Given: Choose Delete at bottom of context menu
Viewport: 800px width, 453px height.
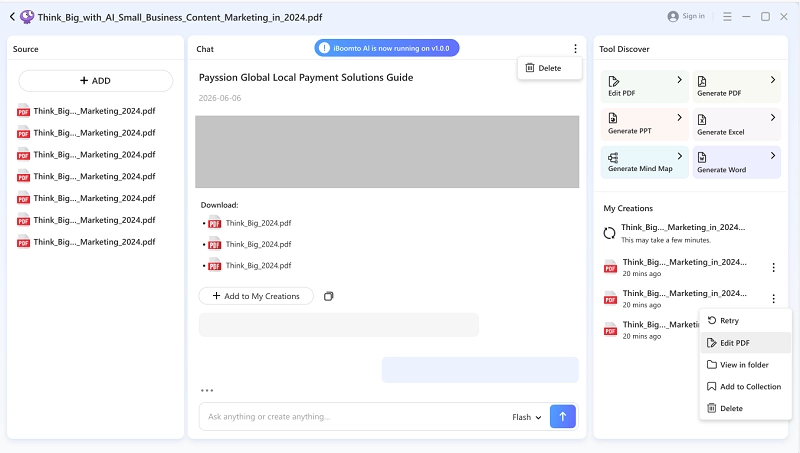Looking at the screenshot, I should click(745, 408).
